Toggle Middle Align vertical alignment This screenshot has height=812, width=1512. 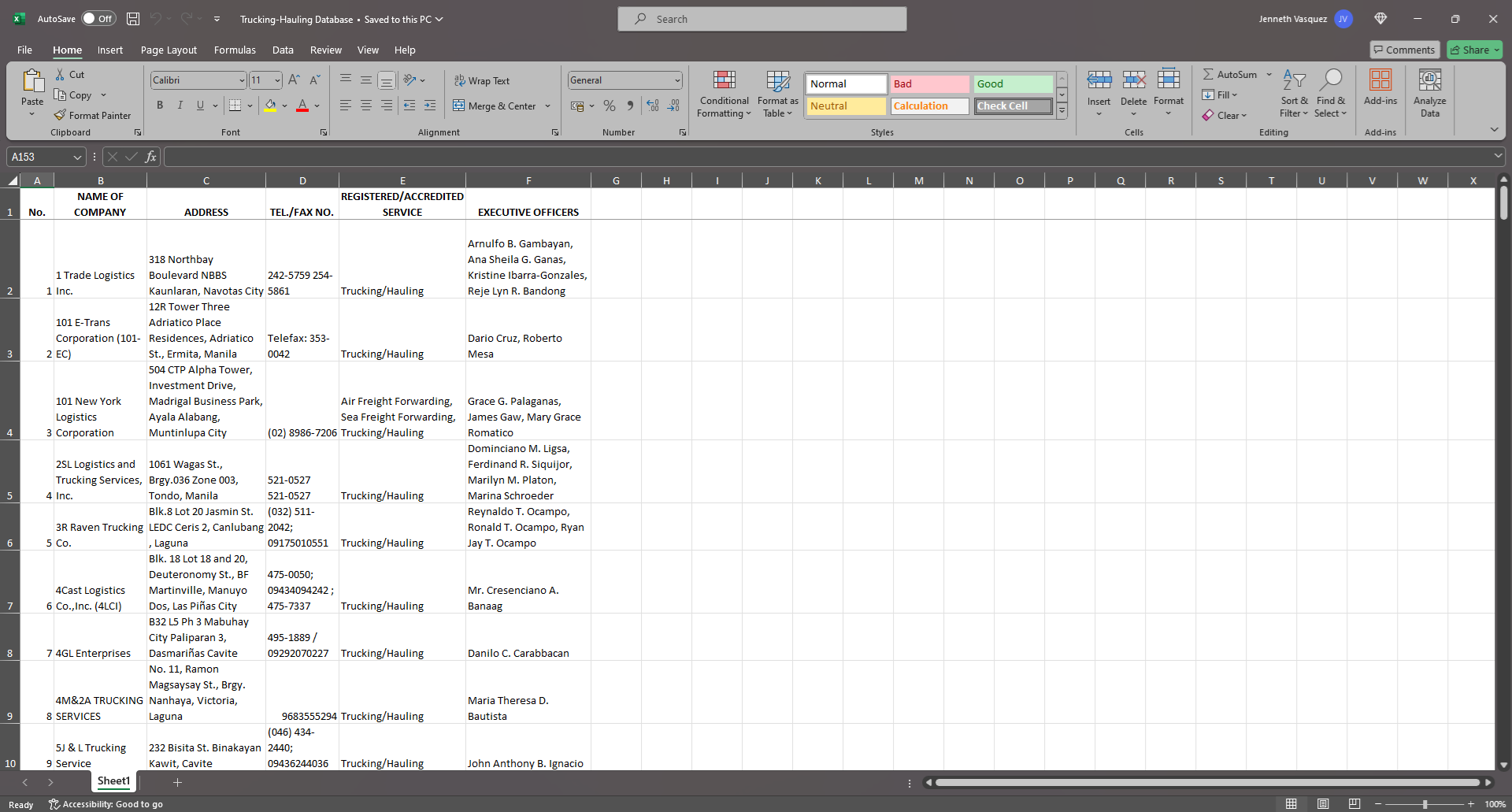[x=366, y=80]
